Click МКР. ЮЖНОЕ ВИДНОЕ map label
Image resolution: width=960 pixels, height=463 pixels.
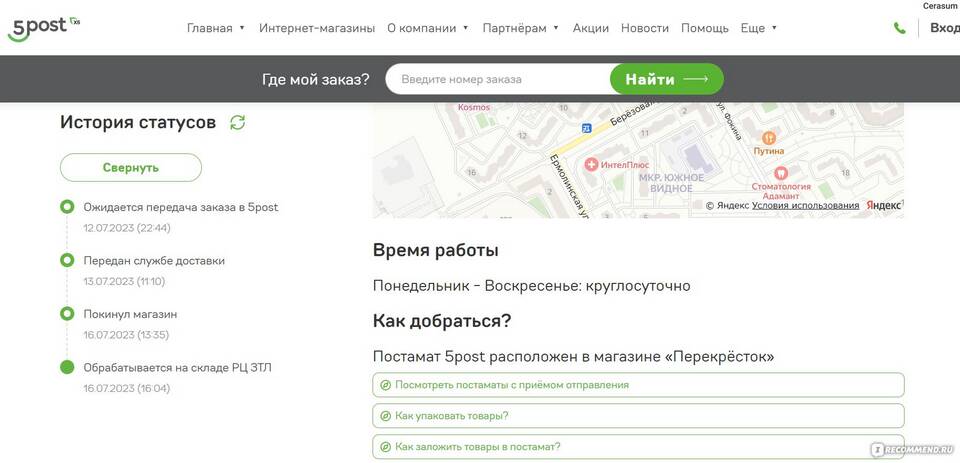pyautogui.click(x=671, y=183)
